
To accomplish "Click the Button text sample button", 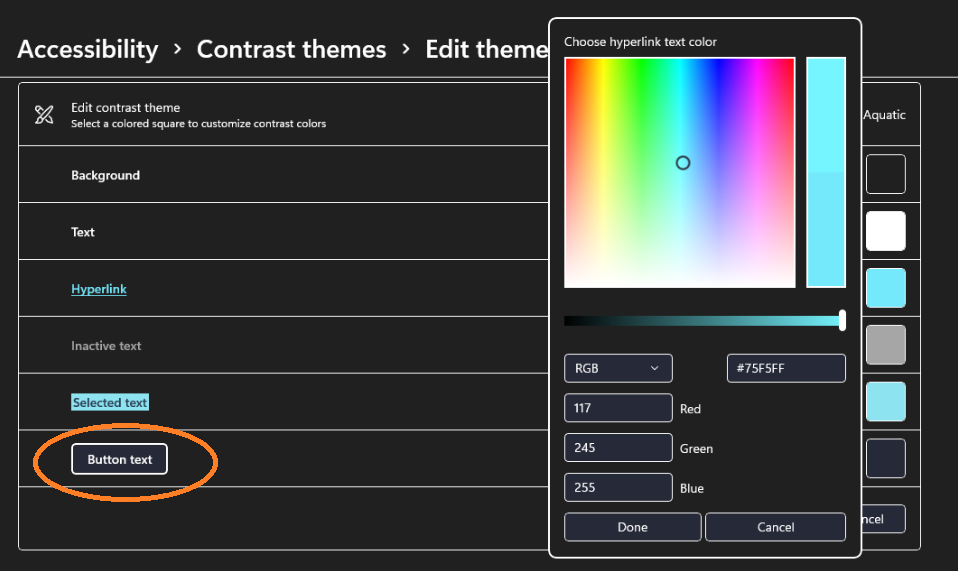I will click(x=119, y=459).
